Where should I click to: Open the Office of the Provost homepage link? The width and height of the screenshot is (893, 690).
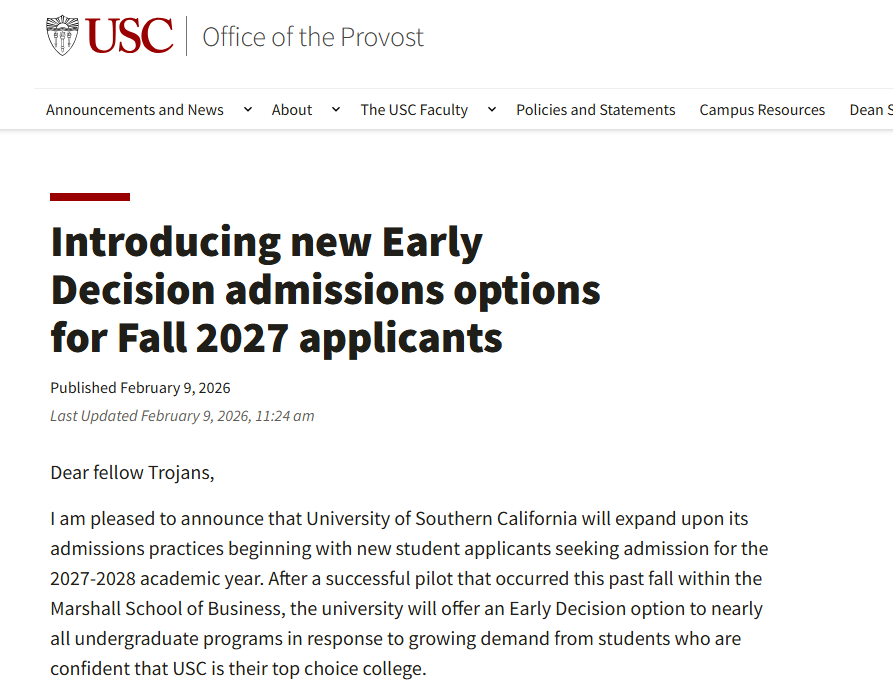[313, 37]
